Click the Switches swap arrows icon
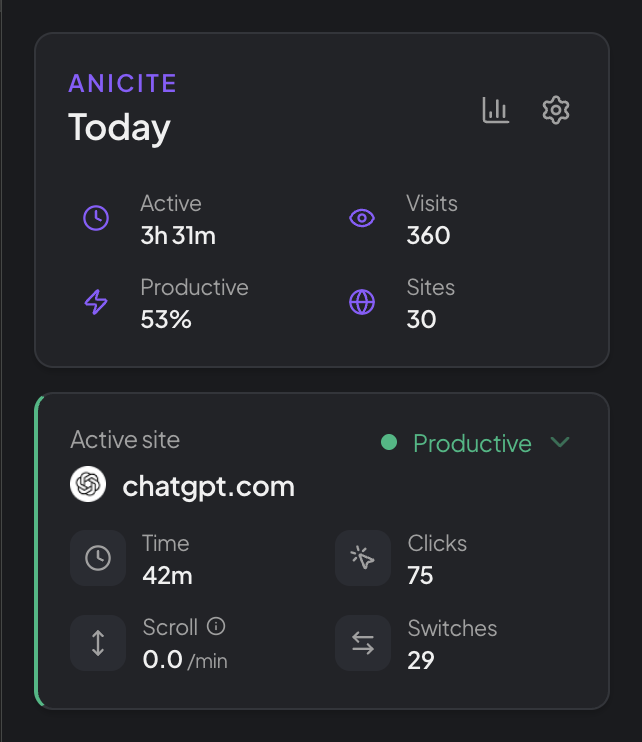Image resolution: width=642 pixels, height=742 pixels. [363, 643]
